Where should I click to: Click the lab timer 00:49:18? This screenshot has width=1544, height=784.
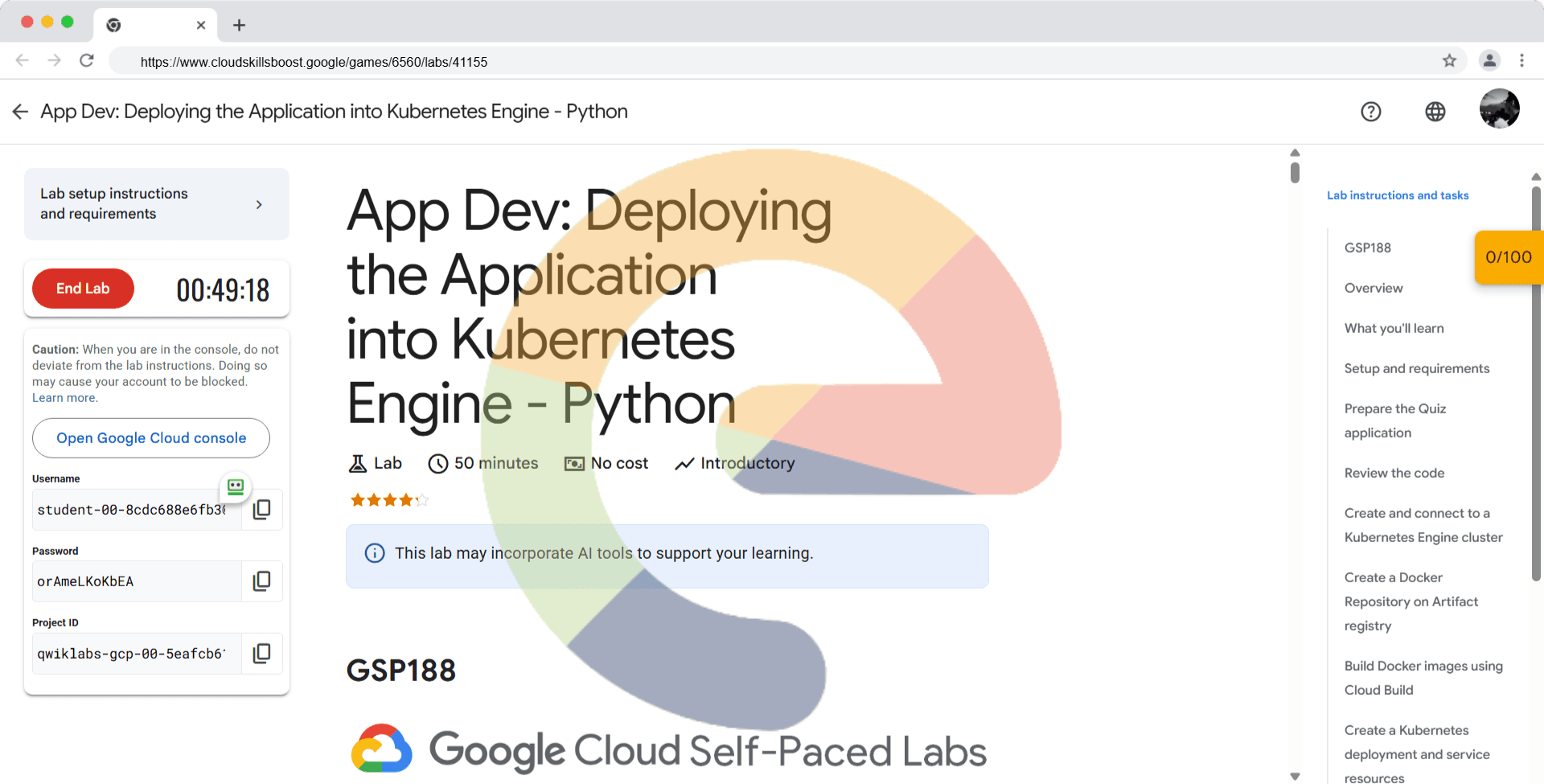tap(223, 290)
